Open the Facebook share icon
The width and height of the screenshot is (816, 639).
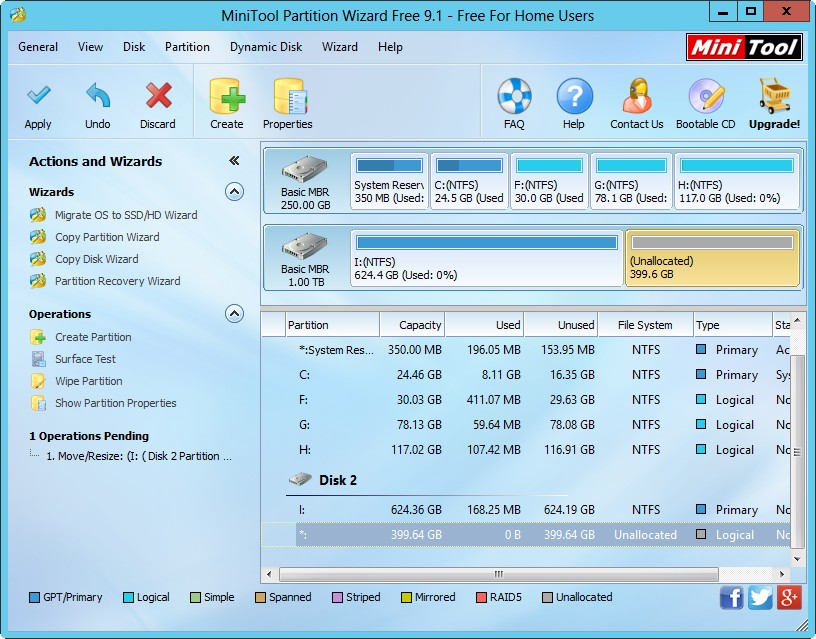click(x=732, y=597)
